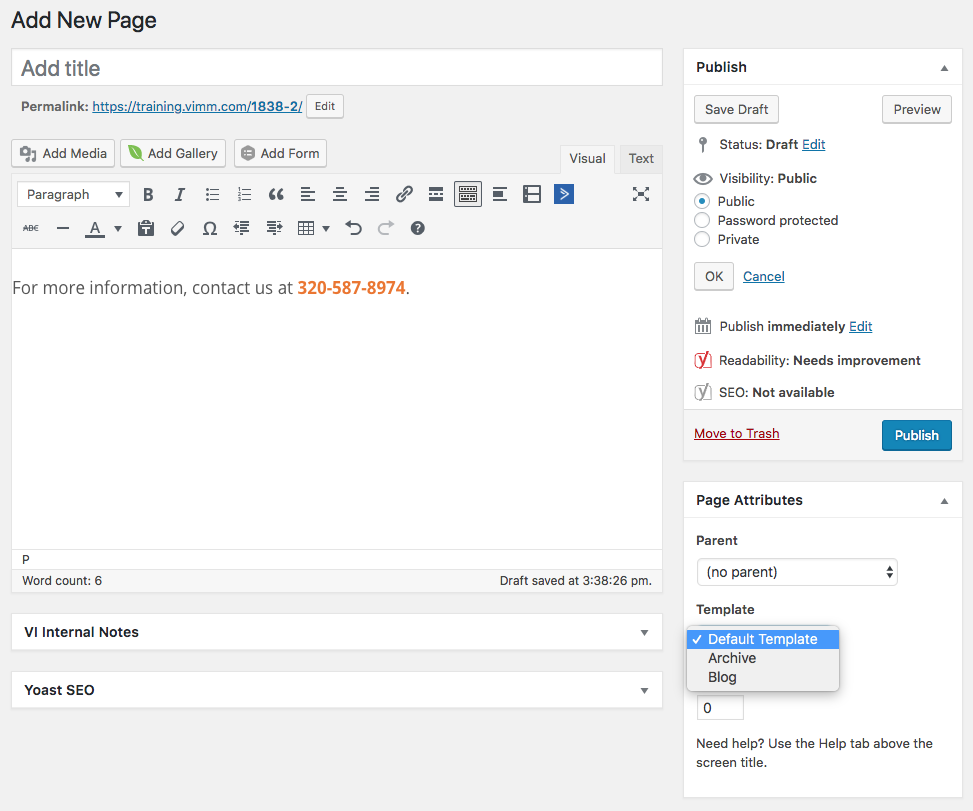Open the Parent page dropdown
Screen dimensions: 973x811
797,572
